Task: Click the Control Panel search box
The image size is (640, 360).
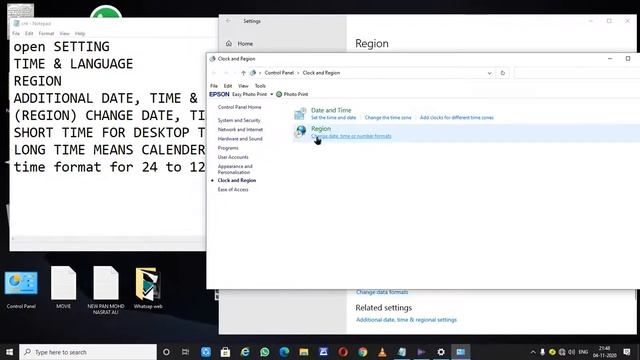Action: [x=576, y=73]
